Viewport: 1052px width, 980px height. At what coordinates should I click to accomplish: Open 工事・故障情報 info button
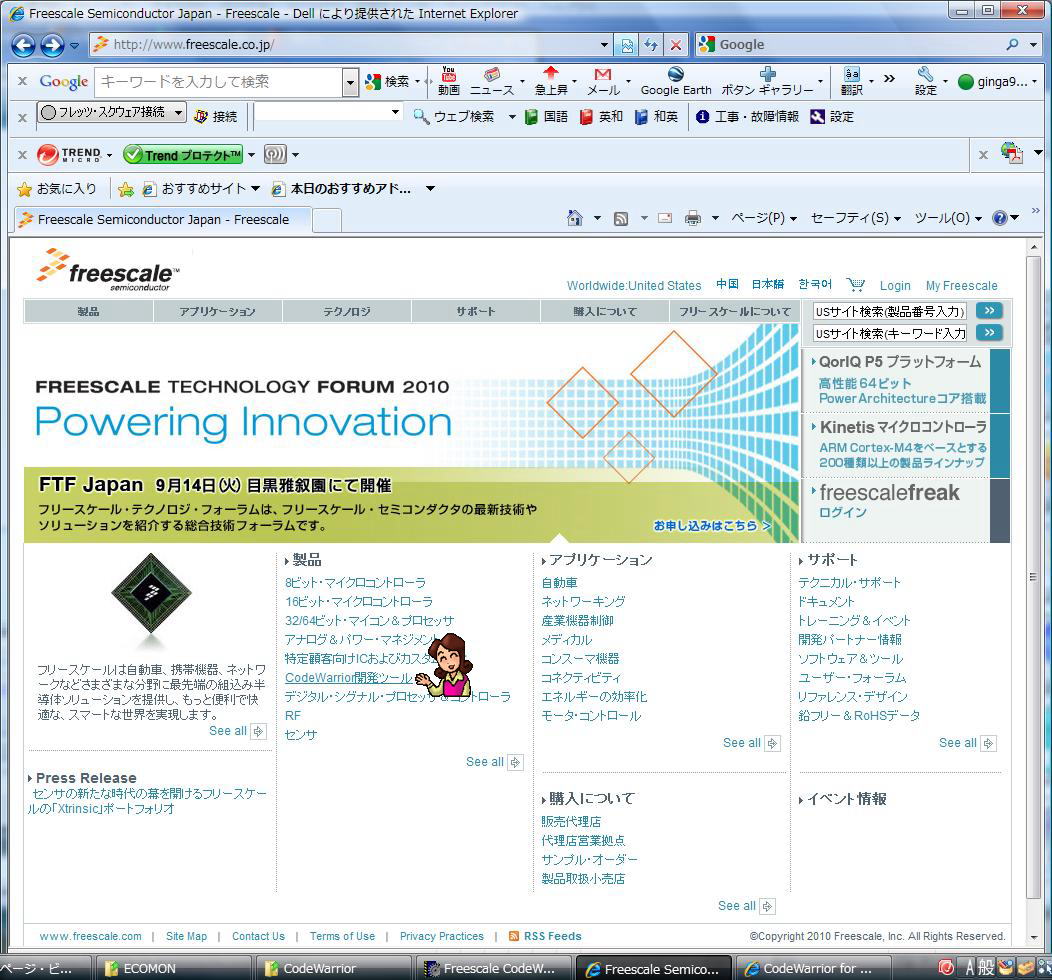(x=747, y=117)
